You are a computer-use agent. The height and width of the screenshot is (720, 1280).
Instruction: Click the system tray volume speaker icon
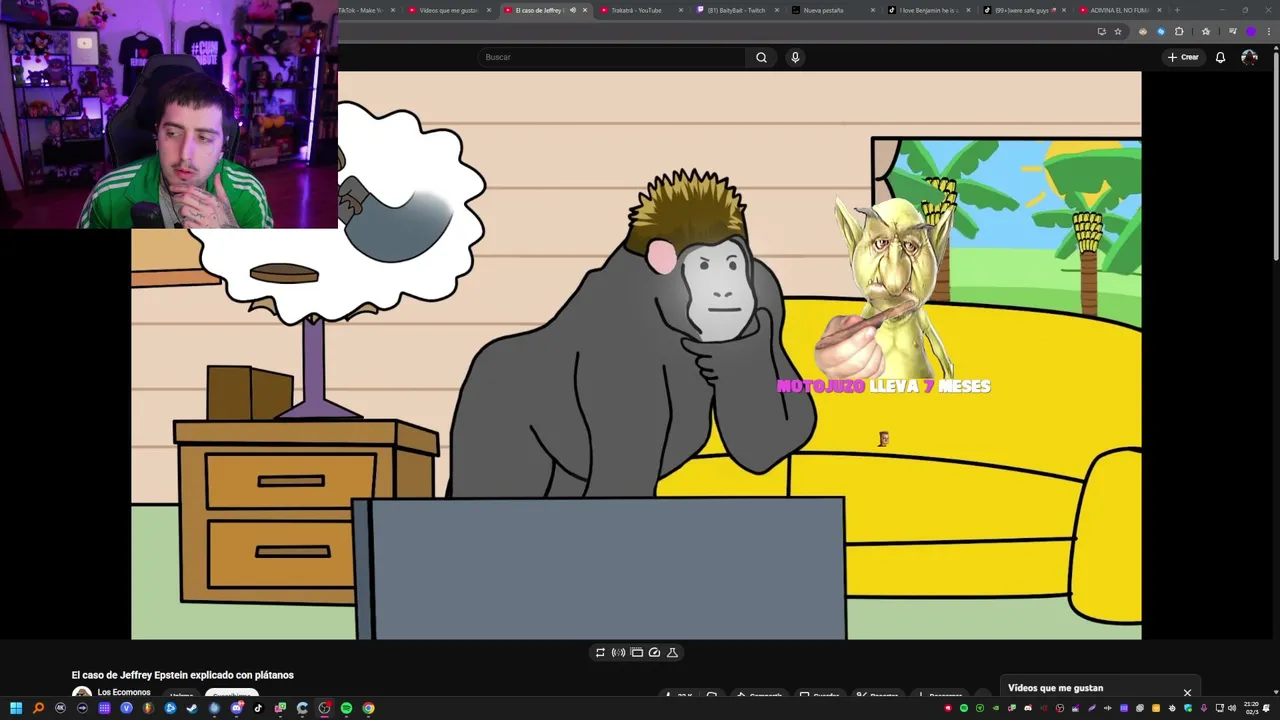coord(1232,708)
